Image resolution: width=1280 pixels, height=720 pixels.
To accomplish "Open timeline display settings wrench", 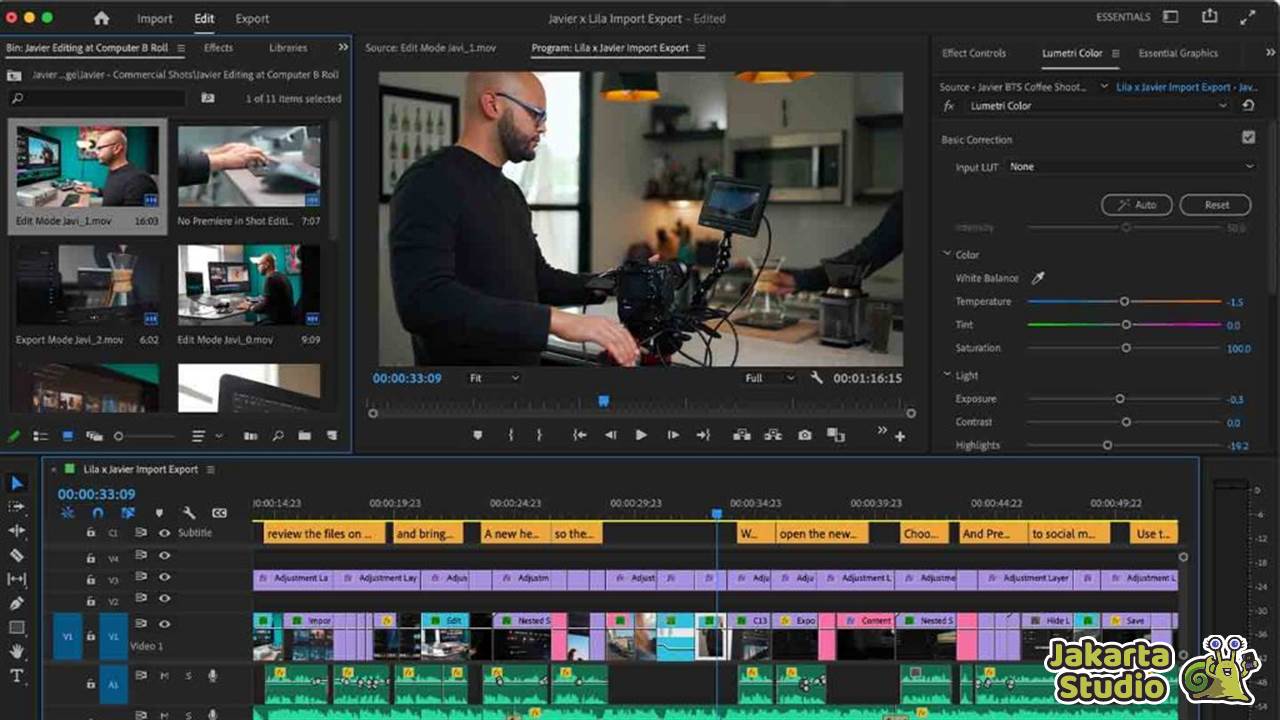I will pyautogui.click(x=189, y=513).
